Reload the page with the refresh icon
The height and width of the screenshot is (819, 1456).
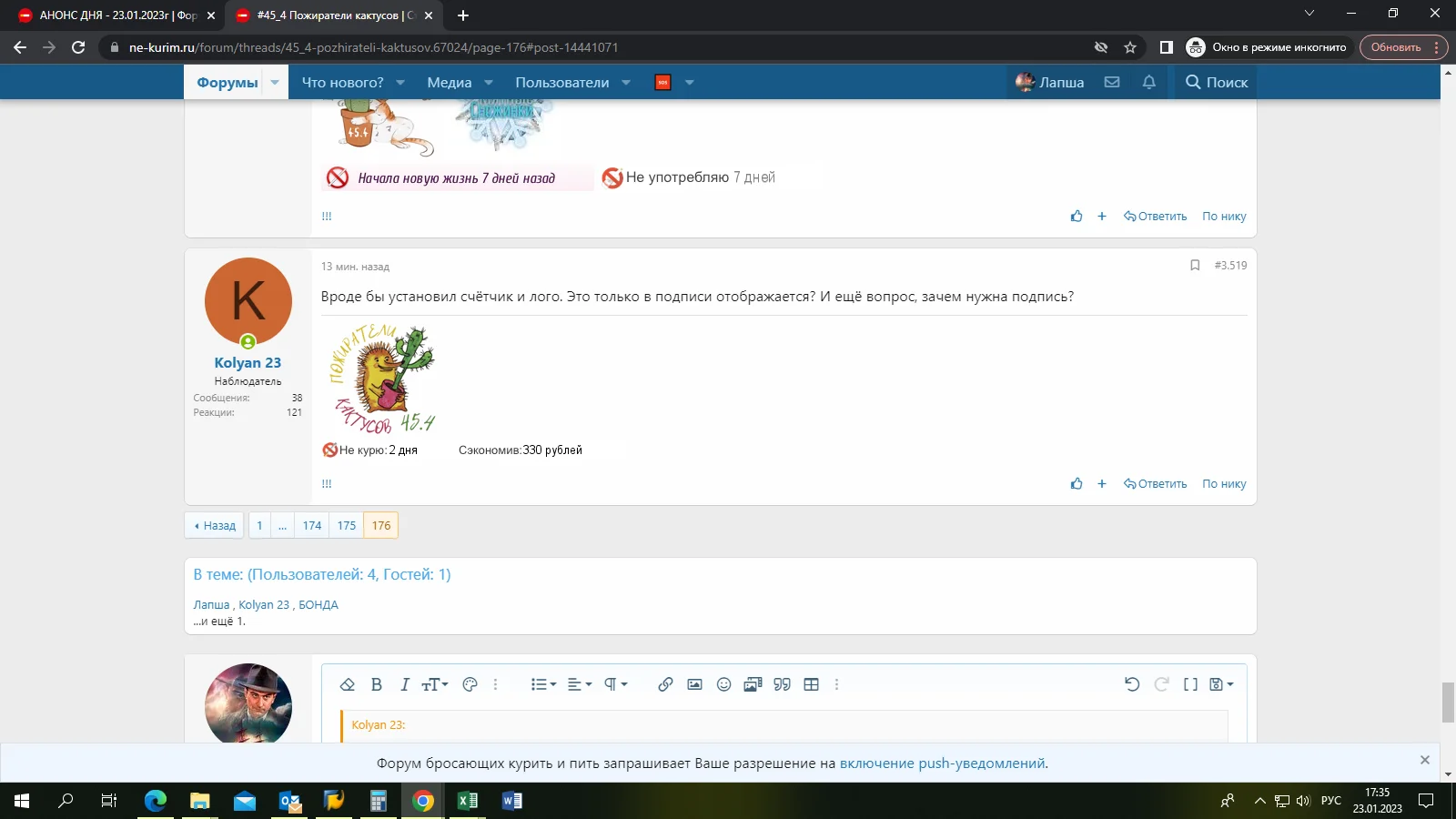pos(78,47)
